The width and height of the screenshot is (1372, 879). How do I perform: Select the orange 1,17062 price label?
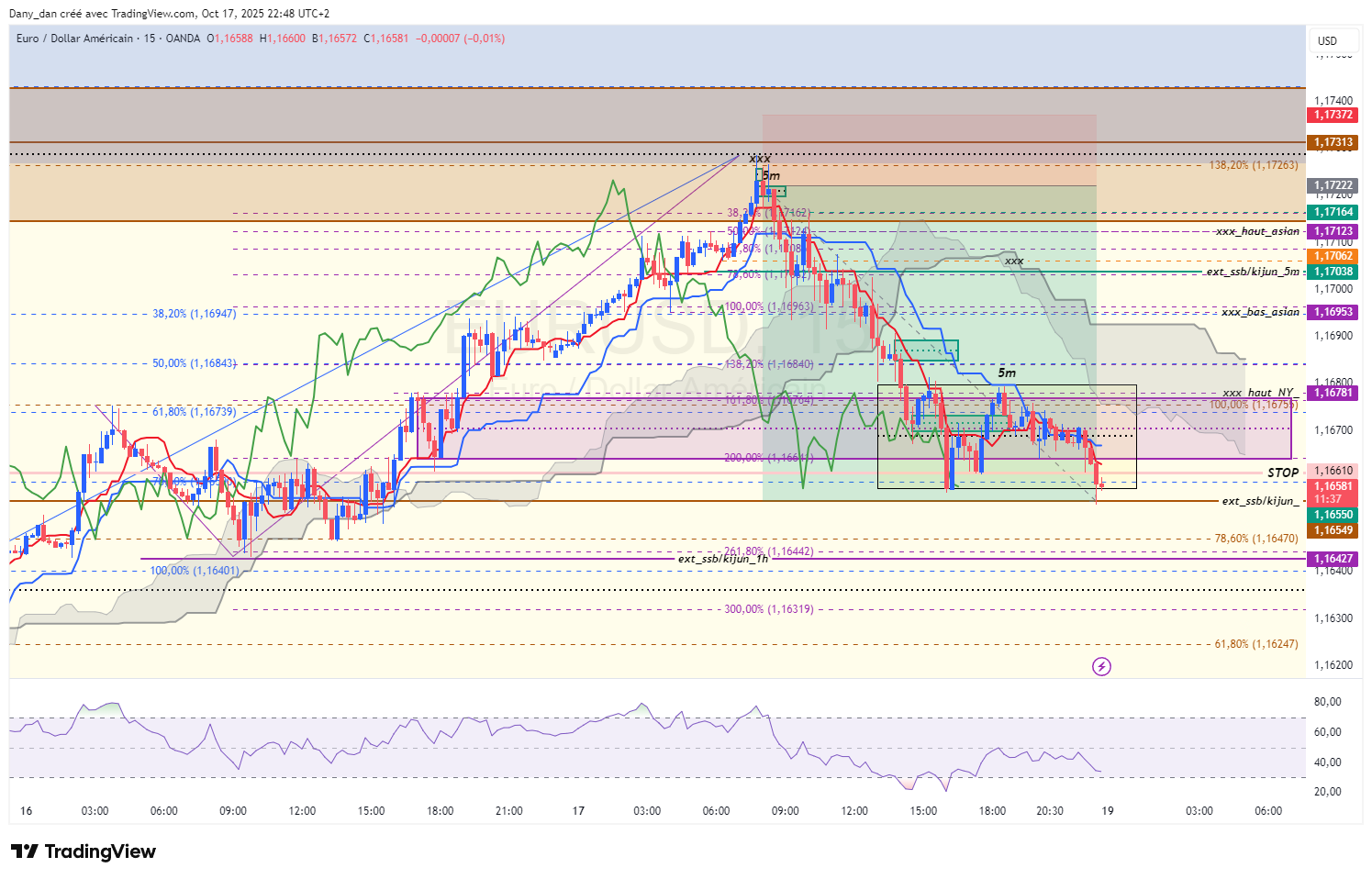pos(1333,256)
